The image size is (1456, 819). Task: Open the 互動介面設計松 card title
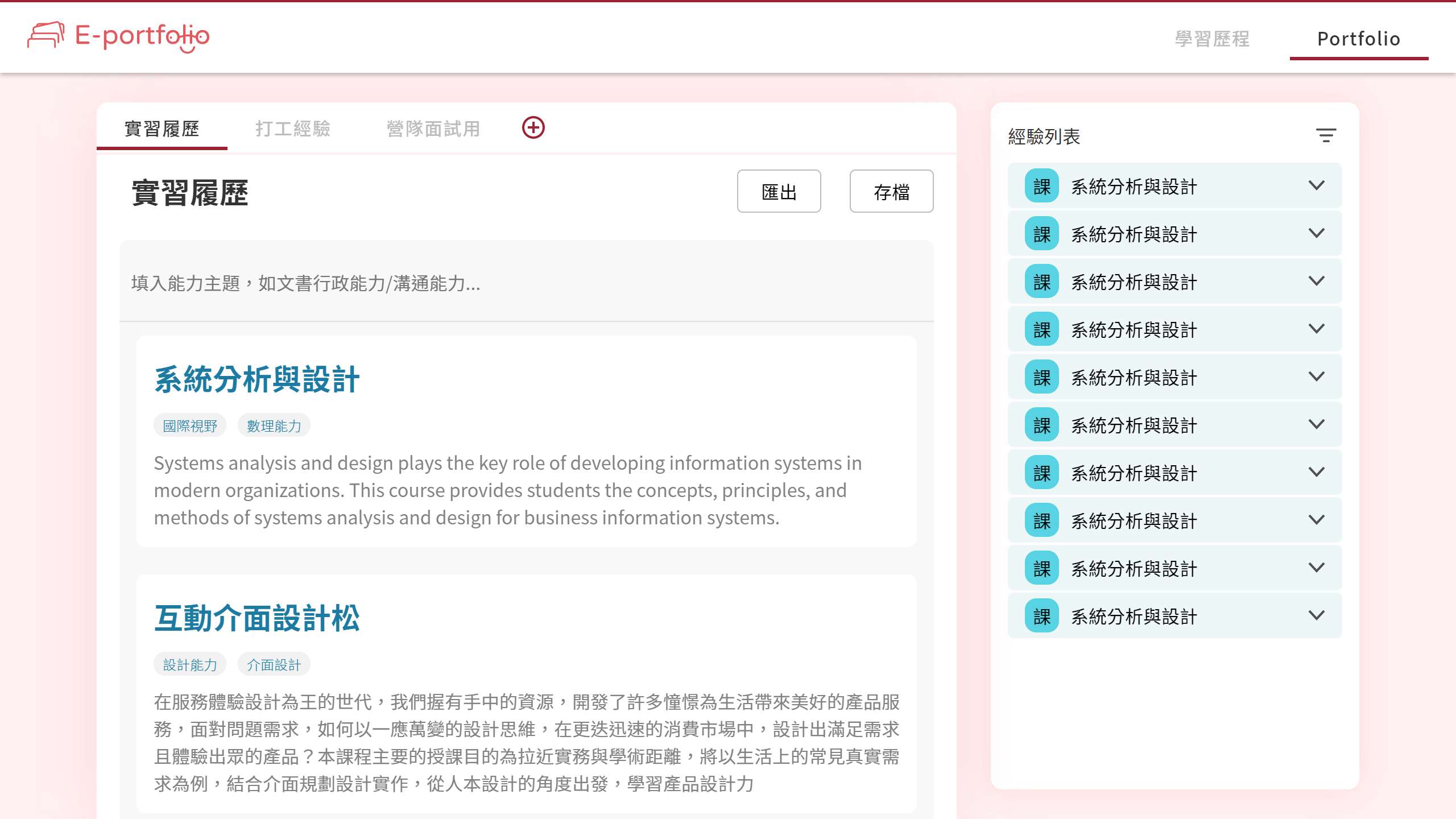[x=257, y=618]
